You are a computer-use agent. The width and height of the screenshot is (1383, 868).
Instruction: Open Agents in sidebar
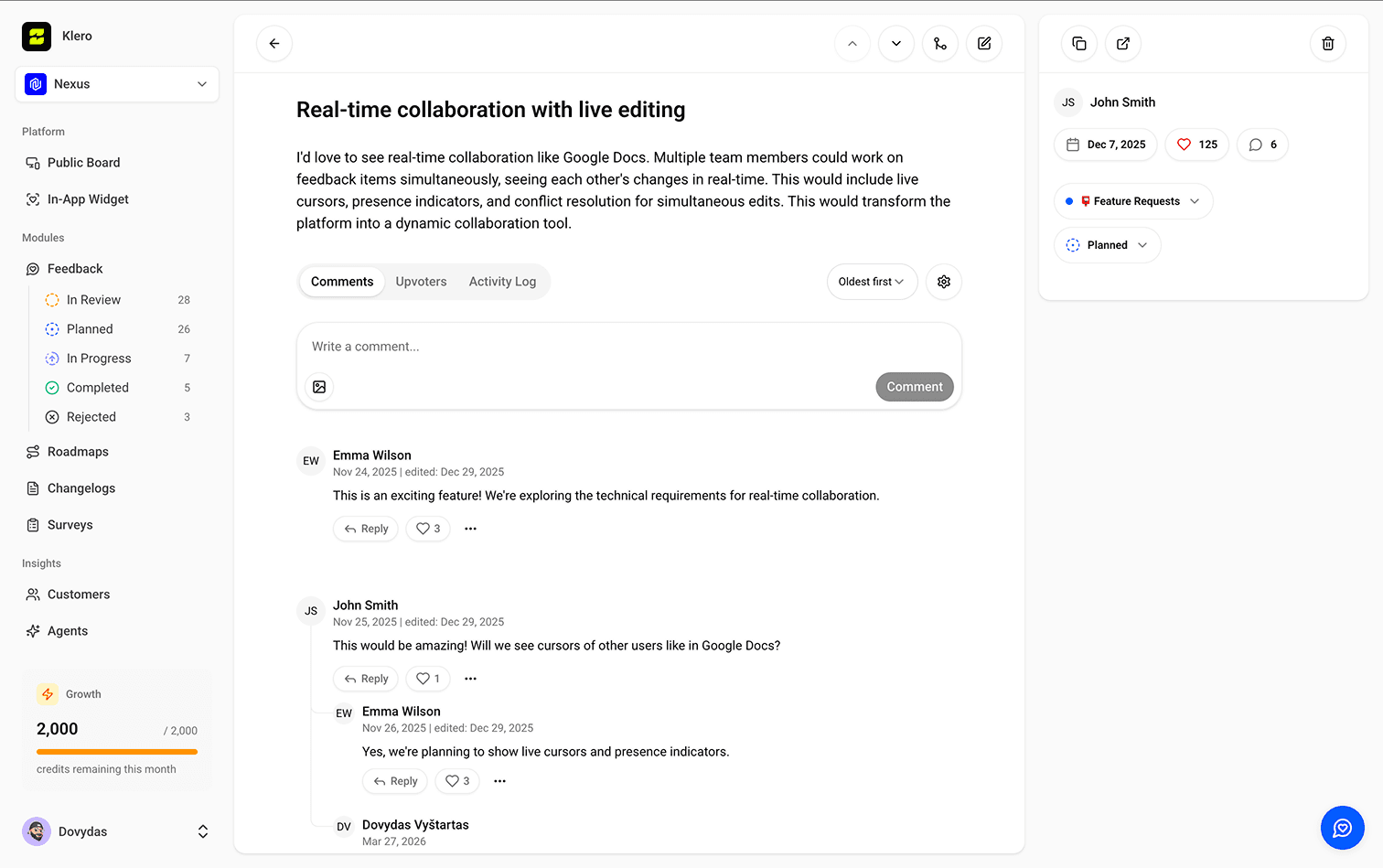tap(117, 631)
